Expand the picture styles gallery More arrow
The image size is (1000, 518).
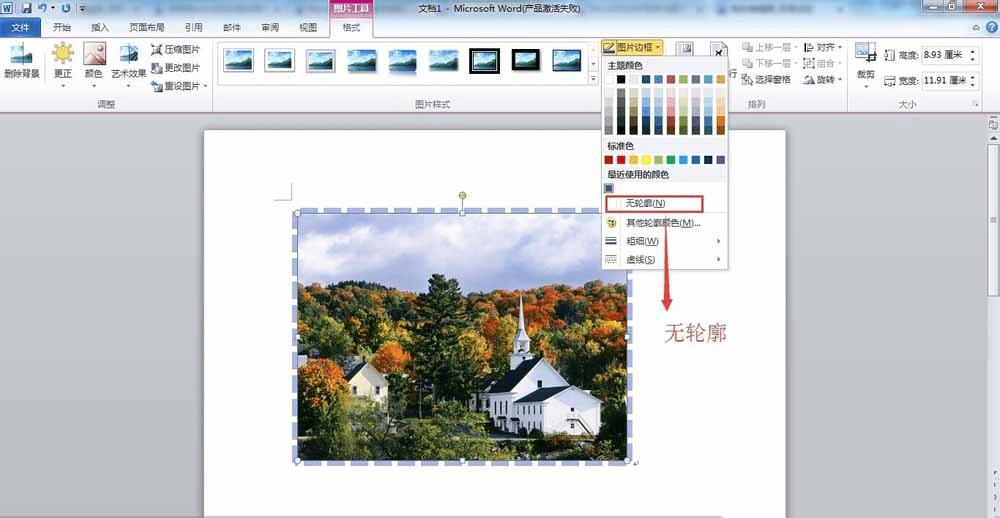click(593, 79)
